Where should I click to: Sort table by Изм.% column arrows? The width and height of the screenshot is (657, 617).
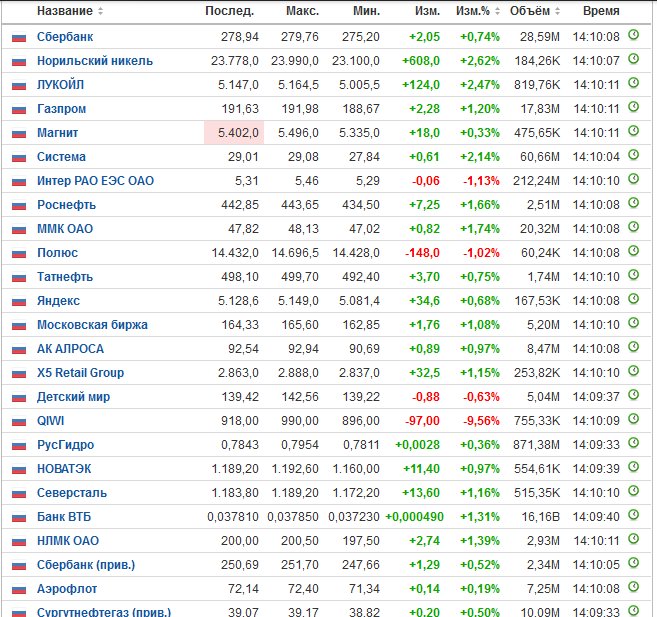pos(497,11)
